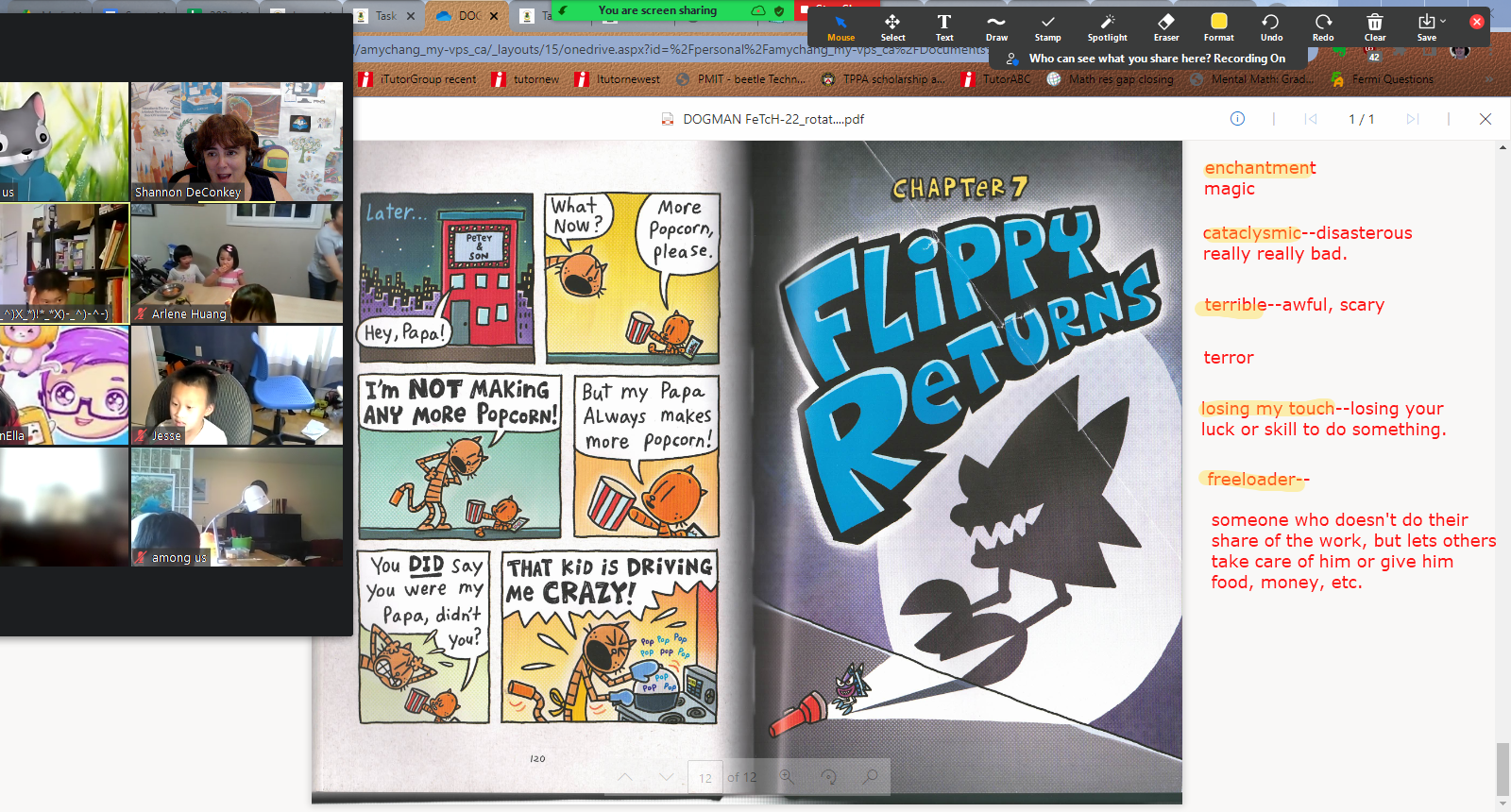Open the PMIT - beetle Techn bookmark
1511x812 pixels.
pyautogui.click(x=741, y=79)
